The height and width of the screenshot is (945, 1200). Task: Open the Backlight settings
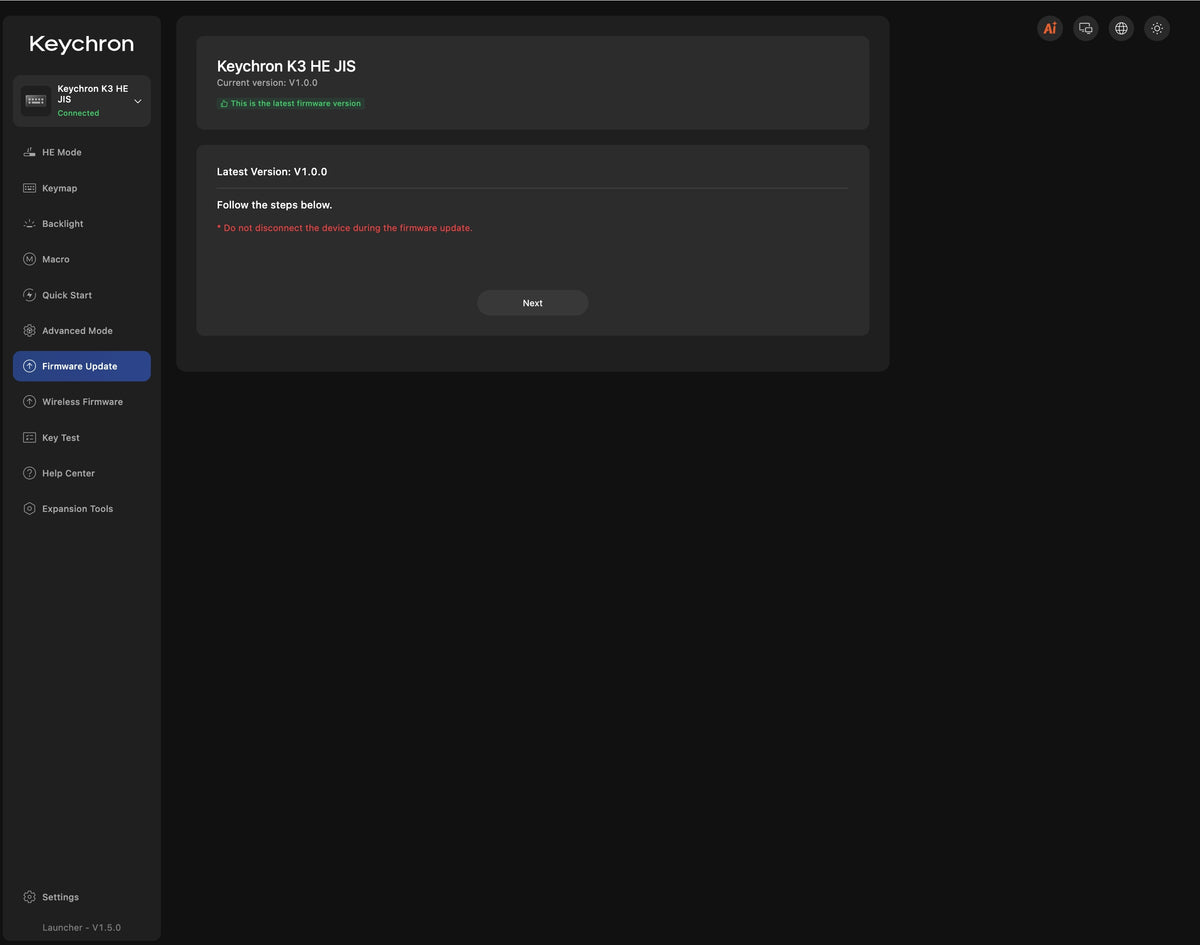click(82, 224)
